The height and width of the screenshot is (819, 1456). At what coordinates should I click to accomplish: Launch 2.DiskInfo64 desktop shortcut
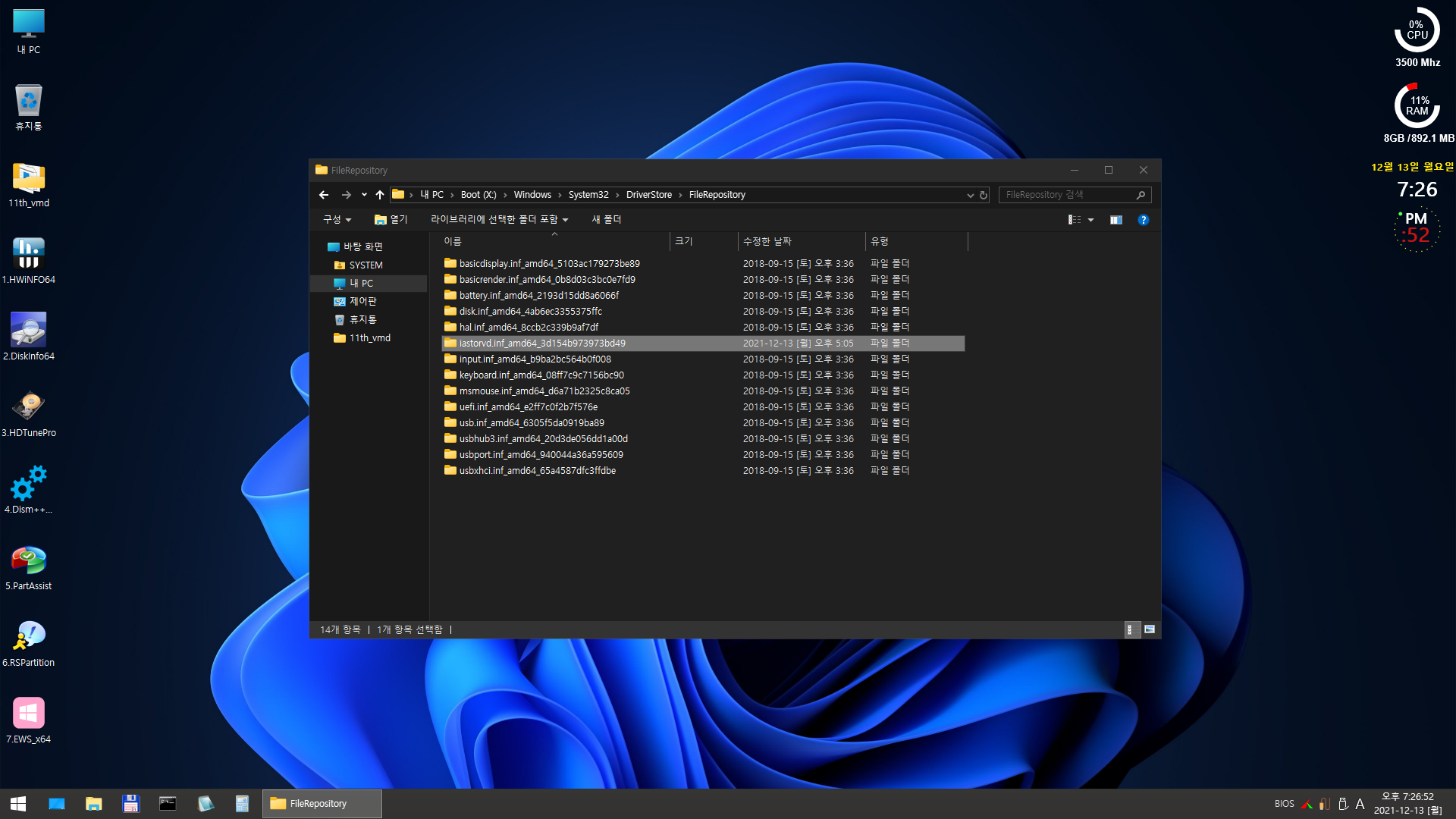point(29,337)
